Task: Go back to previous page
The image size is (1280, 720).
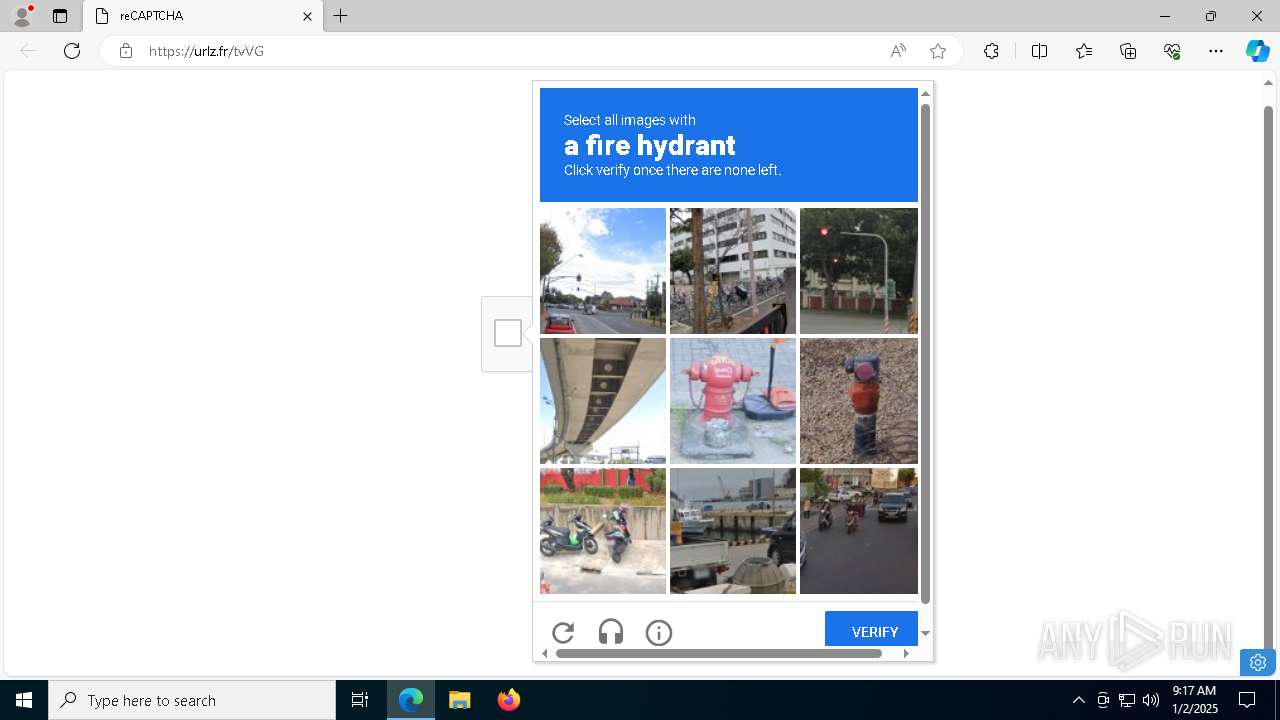Action: [x=28, y=51]
